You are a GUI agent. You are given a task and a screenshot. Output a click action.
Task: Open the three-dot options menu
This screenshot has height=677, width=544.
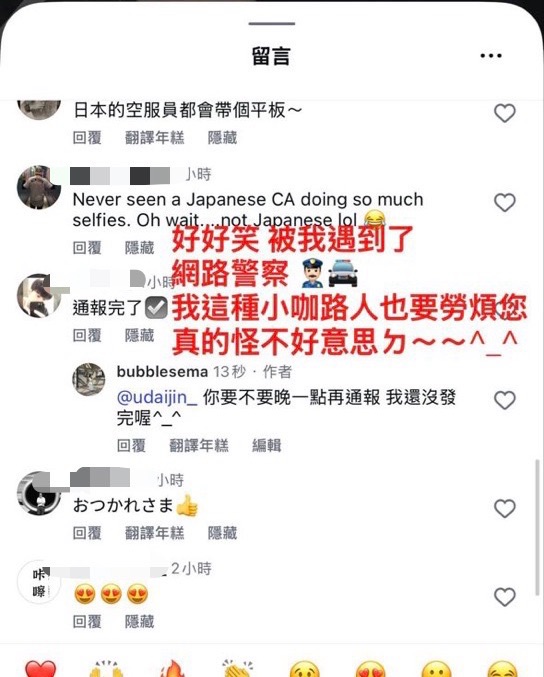491,56
